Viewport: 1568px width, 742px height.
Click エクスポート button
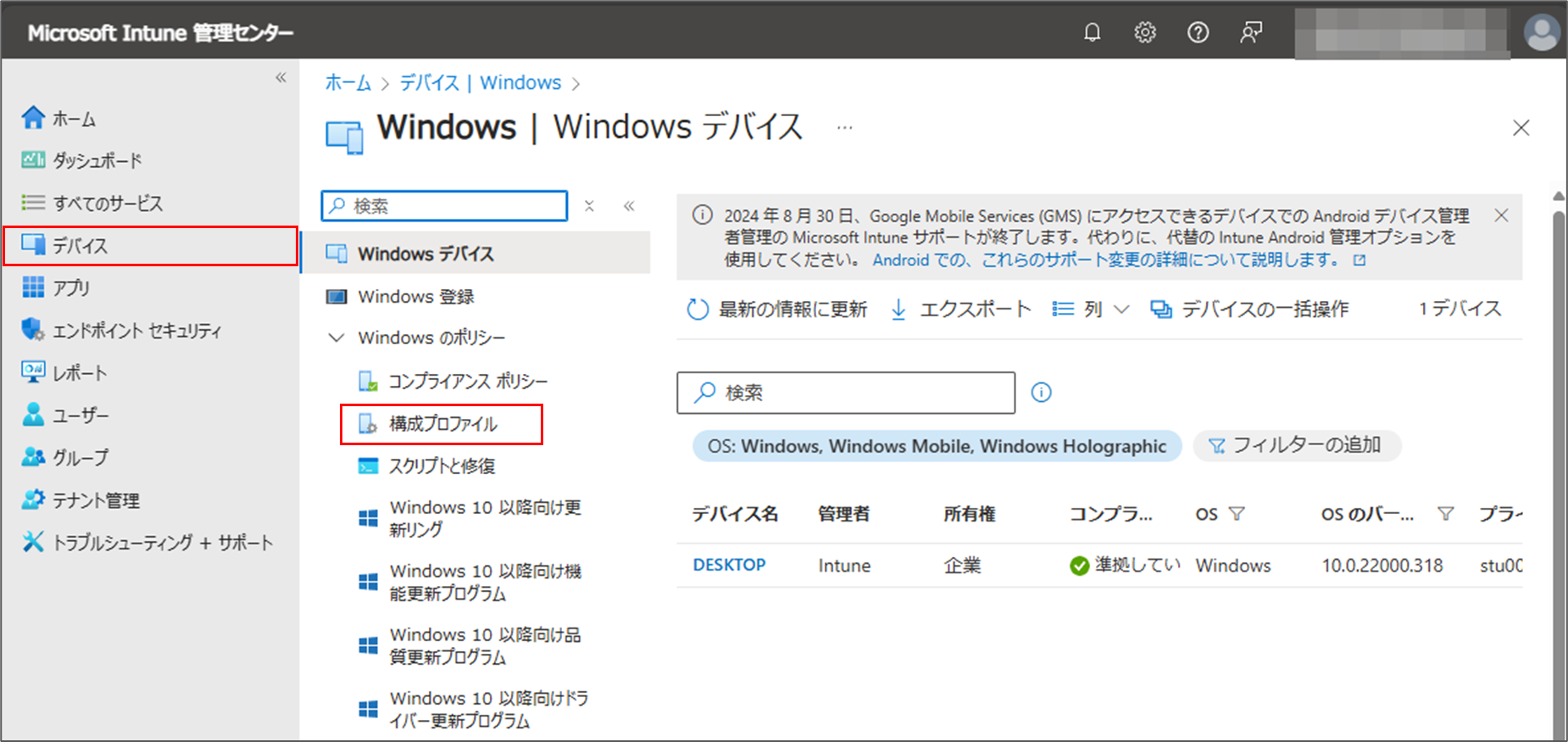[961, 310]
